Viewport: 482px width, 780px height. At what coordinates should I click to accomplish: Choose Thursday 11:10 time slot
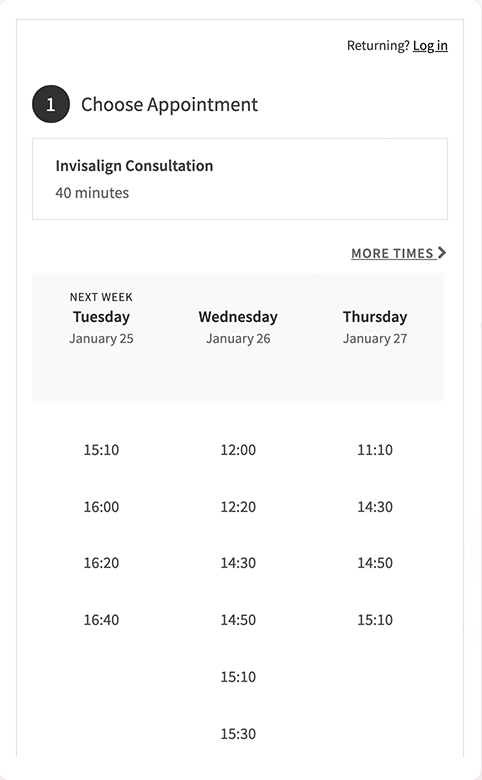[375, 450]
